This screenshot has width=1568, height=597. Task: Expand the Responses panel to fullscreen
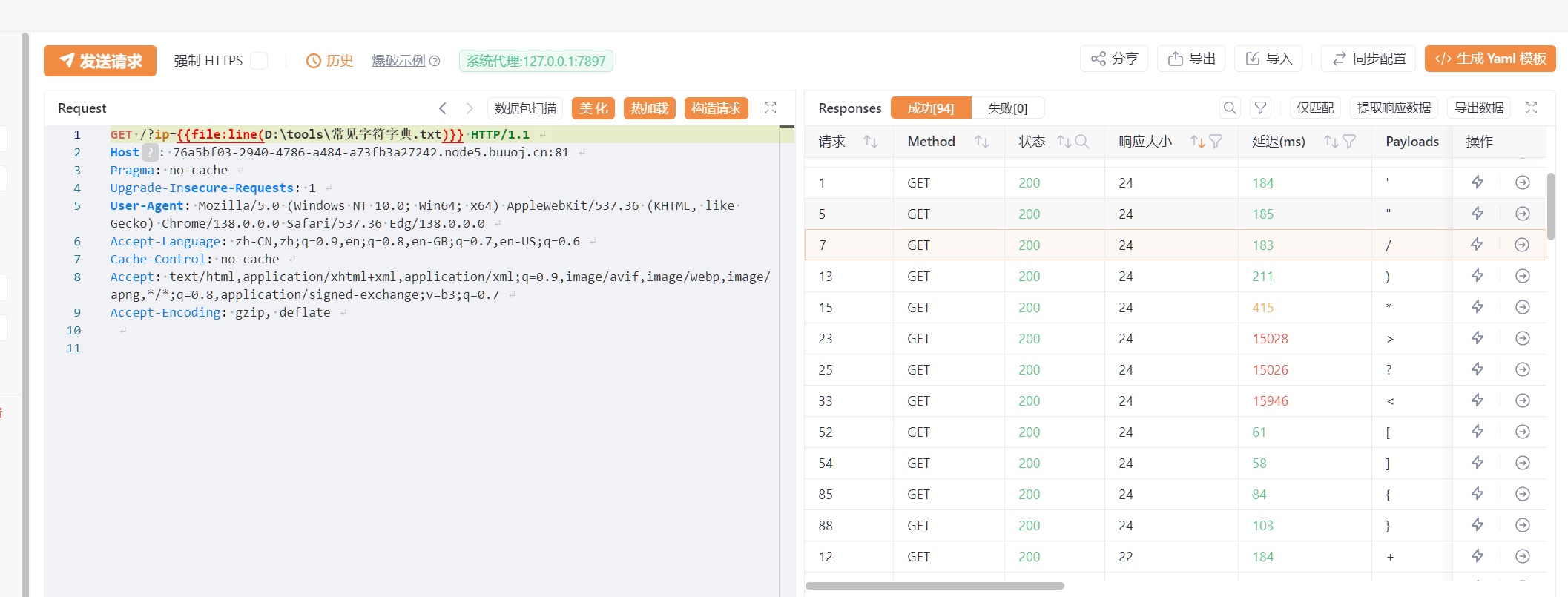click(1531, 108)
